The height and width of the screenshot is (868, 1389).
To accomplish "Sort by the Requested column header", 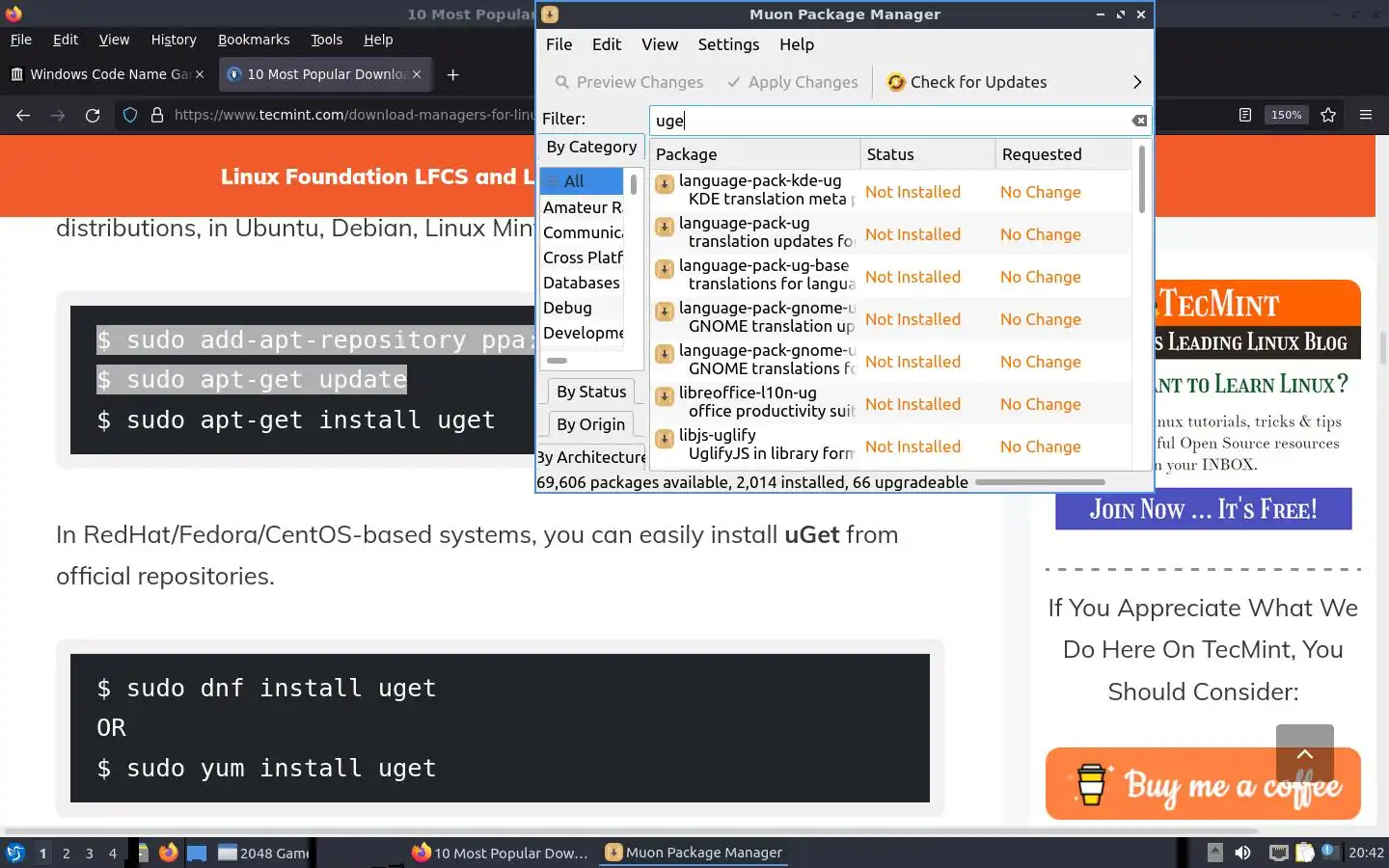I will tap(1062, 154).
